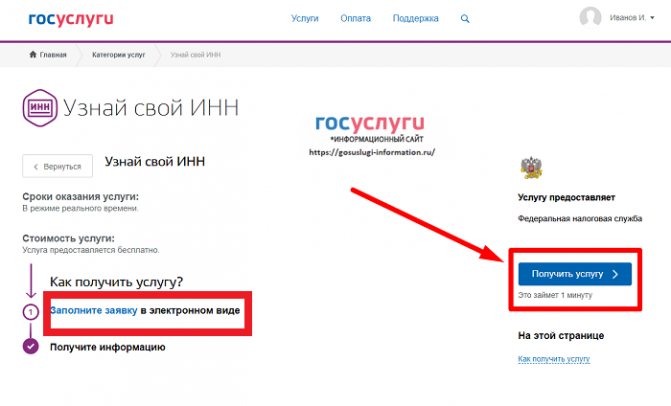The image size is (671, 406).
Task: Click the Вернуться back button
Action: point(57,166)
